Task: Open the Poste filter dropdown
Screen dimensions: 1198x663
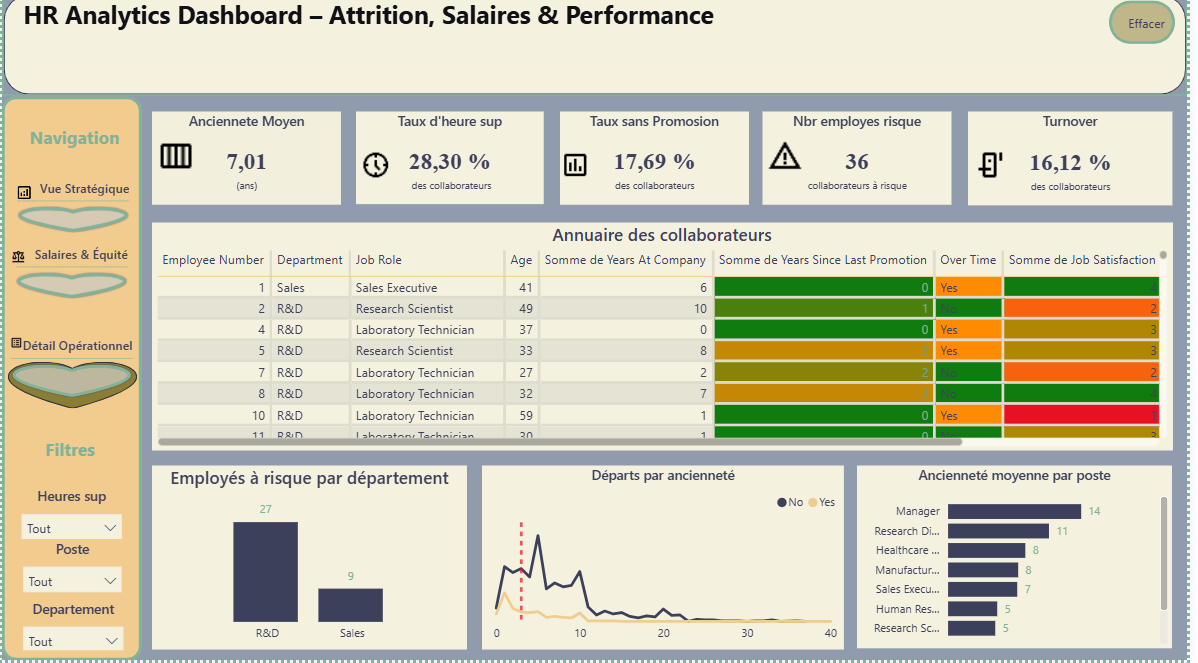Action: pyautogui.click(x=72, y=581)
